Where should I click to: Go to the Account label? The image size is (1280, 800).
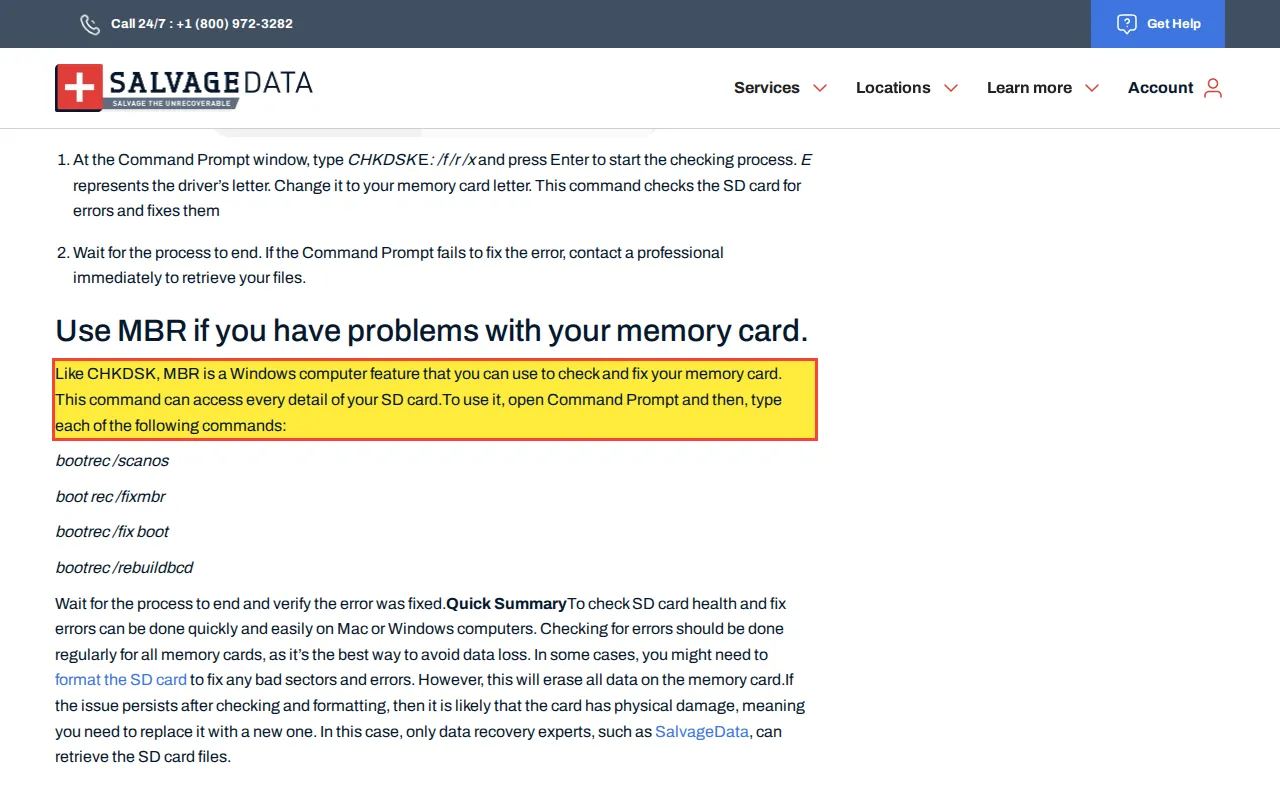click(1160, 88)
